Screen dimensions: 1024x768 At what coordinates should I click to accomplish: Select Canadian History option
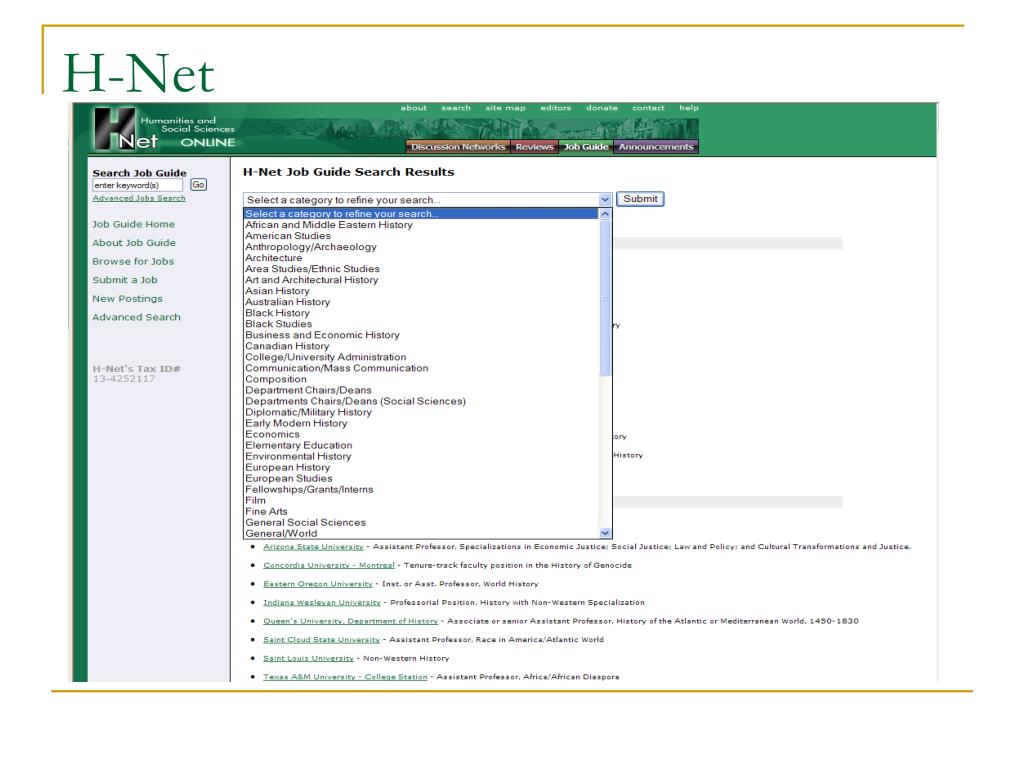421,346
